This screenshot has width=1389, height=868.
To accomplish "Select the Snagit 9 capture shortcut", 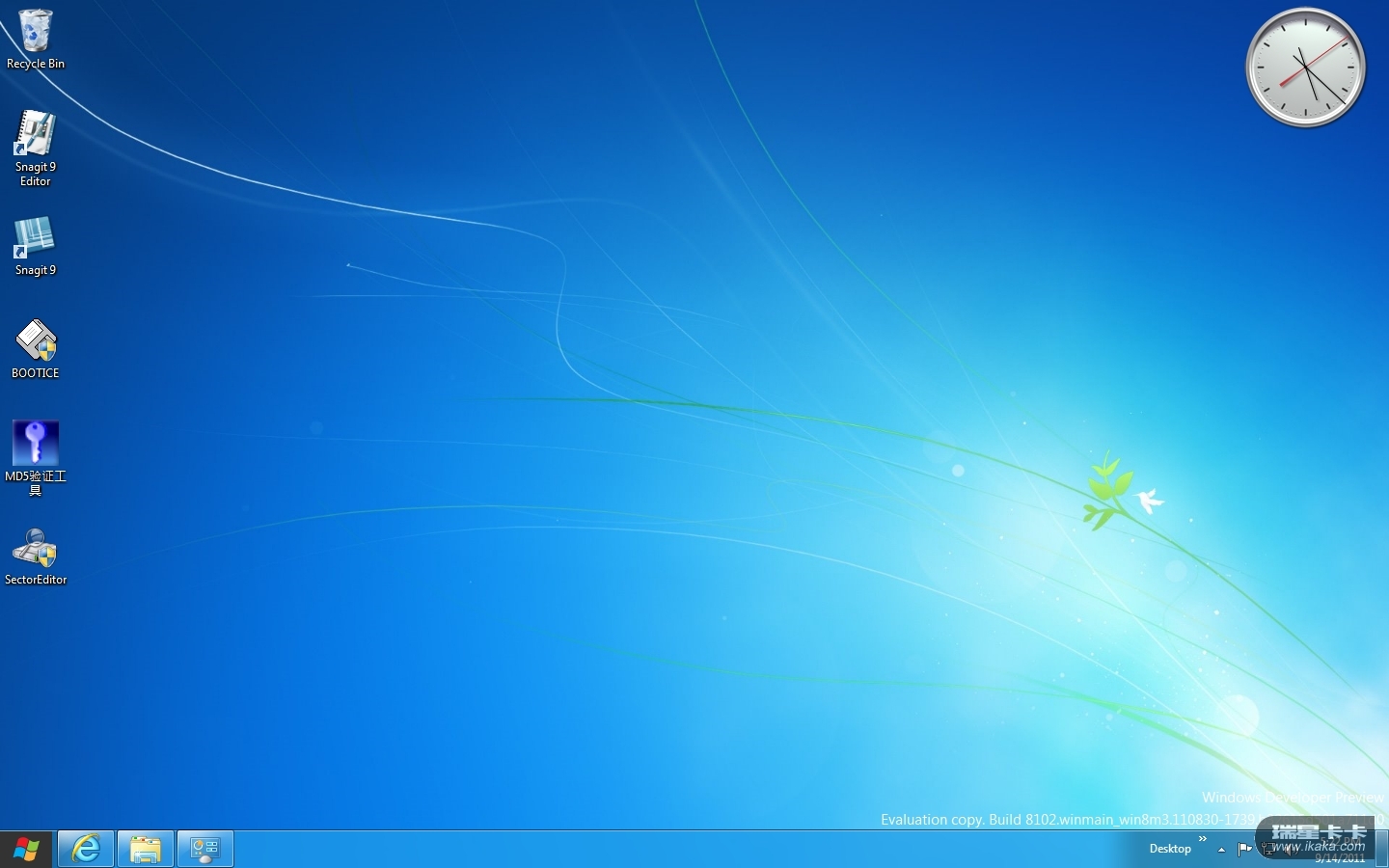I will (36, 246).
